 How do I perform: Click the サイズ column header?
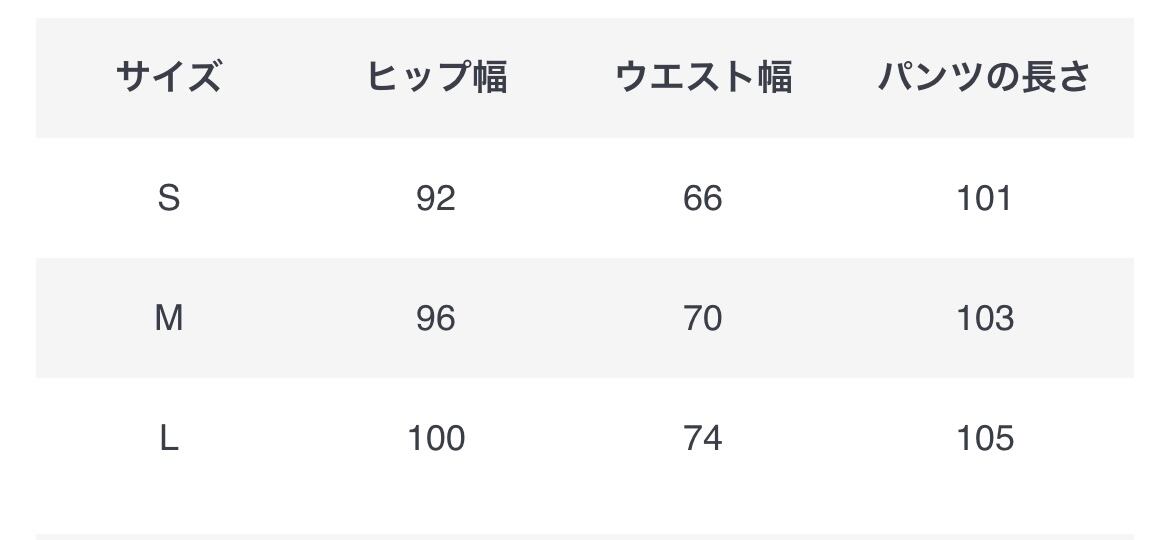[168, 77]
